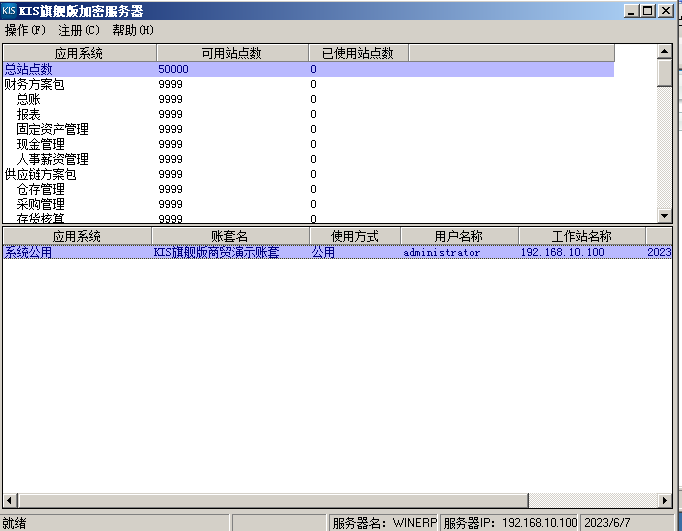Select the 系统公用 session row
Viewport: 682px width, 531px height.
[x=338, y=252]
